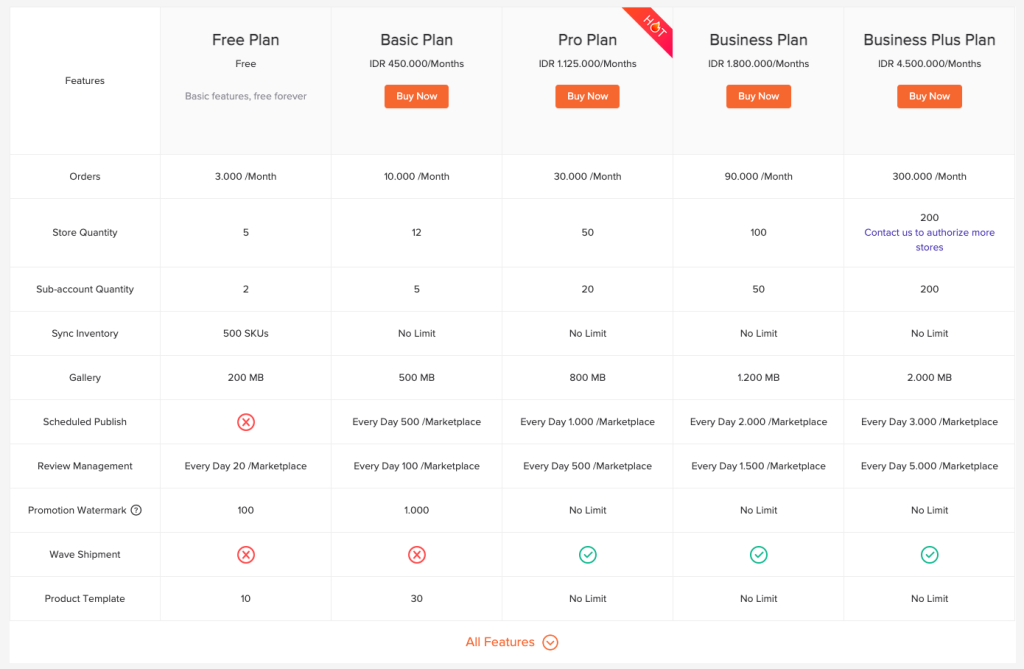Viewport: 1024px width, 669px height.
Task: Click Buy Now under Business Plan
Action: pos(758,96)
